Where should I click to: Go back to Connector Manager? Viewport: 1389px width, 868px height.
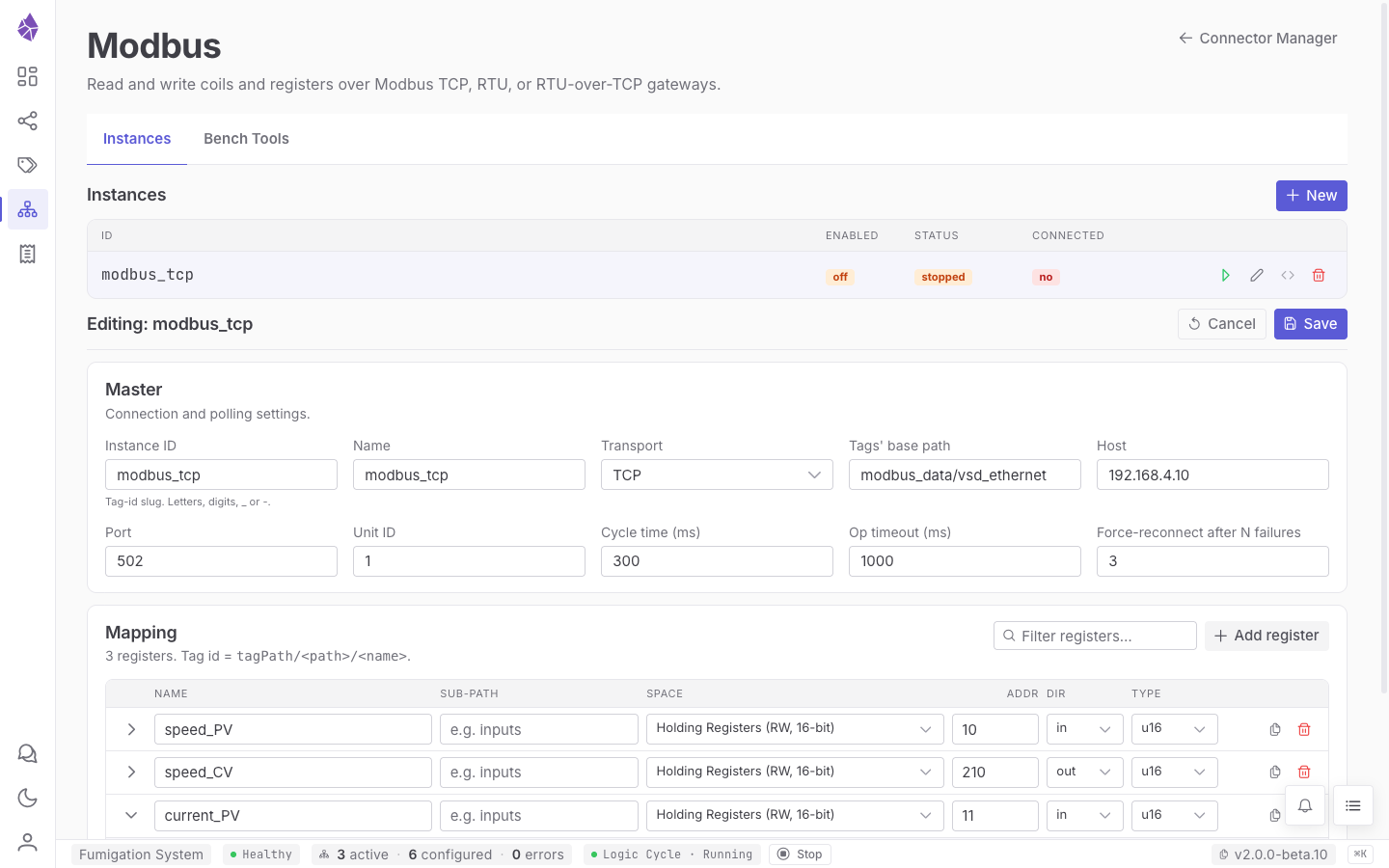[x=1258, y=39]
